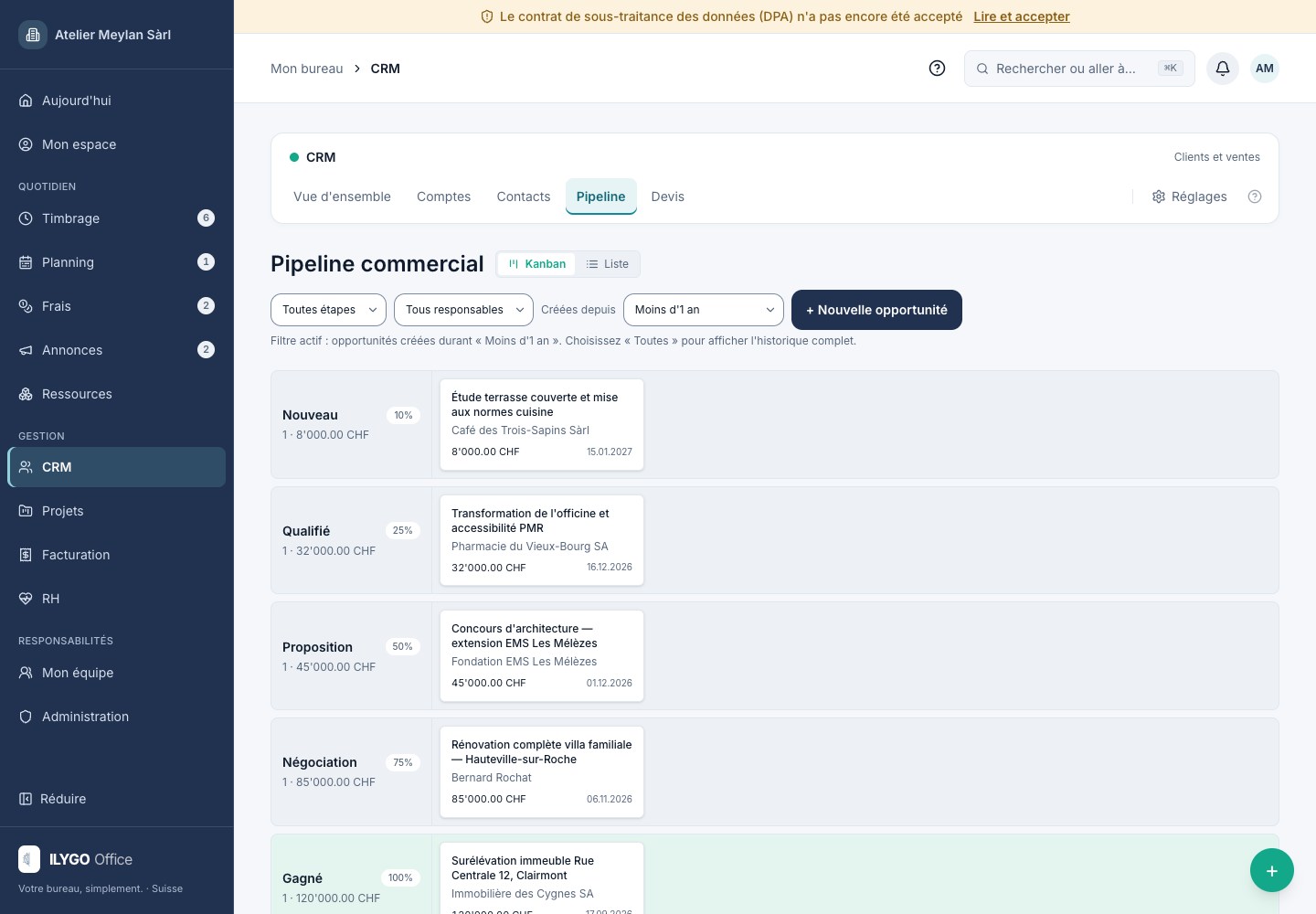1316x914 pixels.
Task: Click the Ressources icon in sidebar
Action: click(x=26, y=394)
